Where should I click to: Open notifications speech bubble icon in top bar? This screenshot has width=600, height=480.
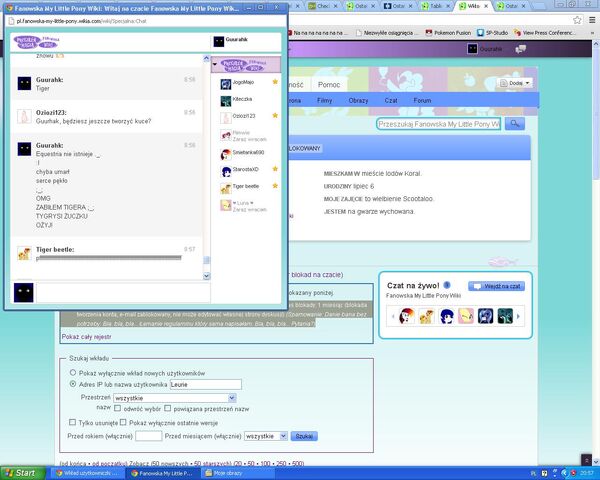[520, 49]
